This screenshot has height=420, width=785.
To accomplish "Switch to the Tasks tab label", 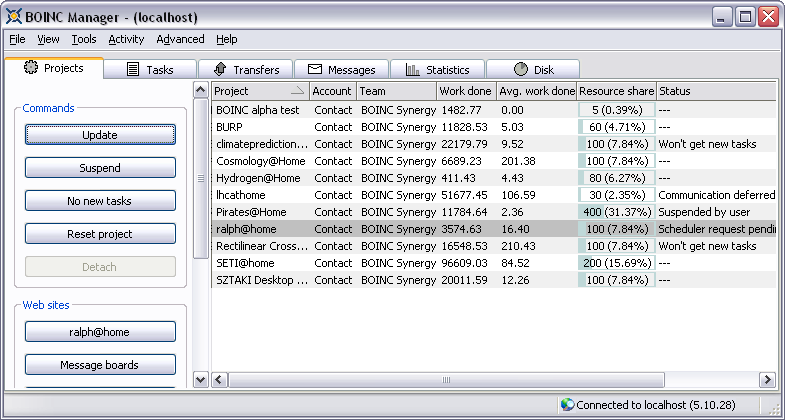I will click(x=160, y=70).
